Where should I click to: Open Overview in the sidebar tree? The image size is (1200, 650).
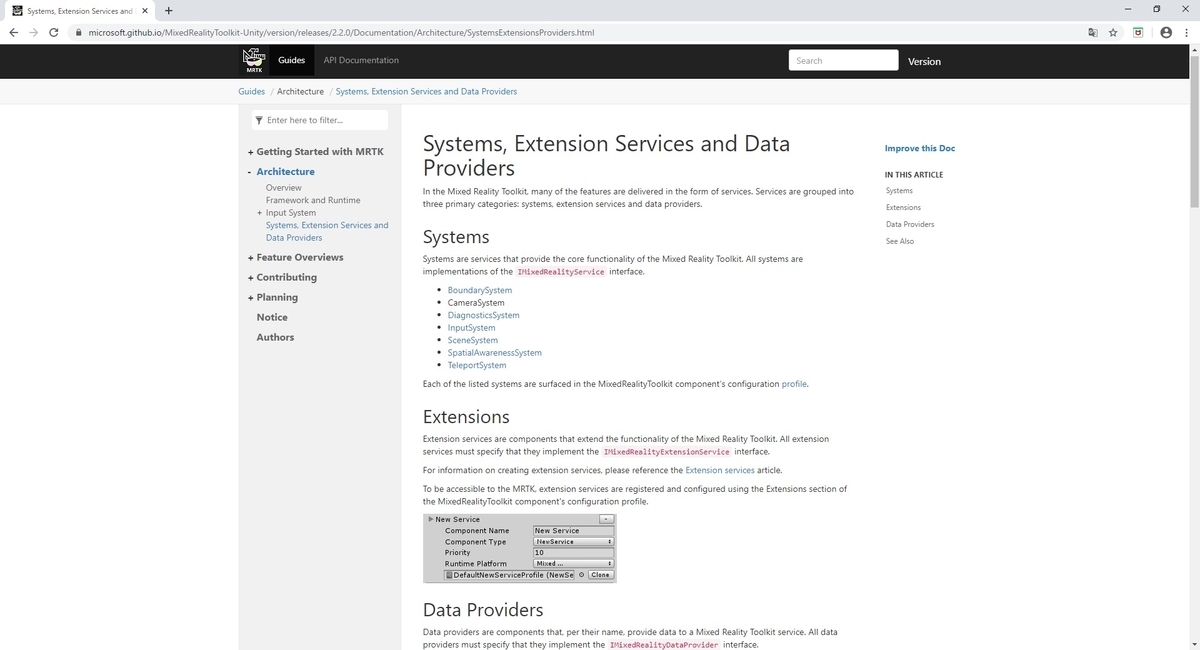283,188
